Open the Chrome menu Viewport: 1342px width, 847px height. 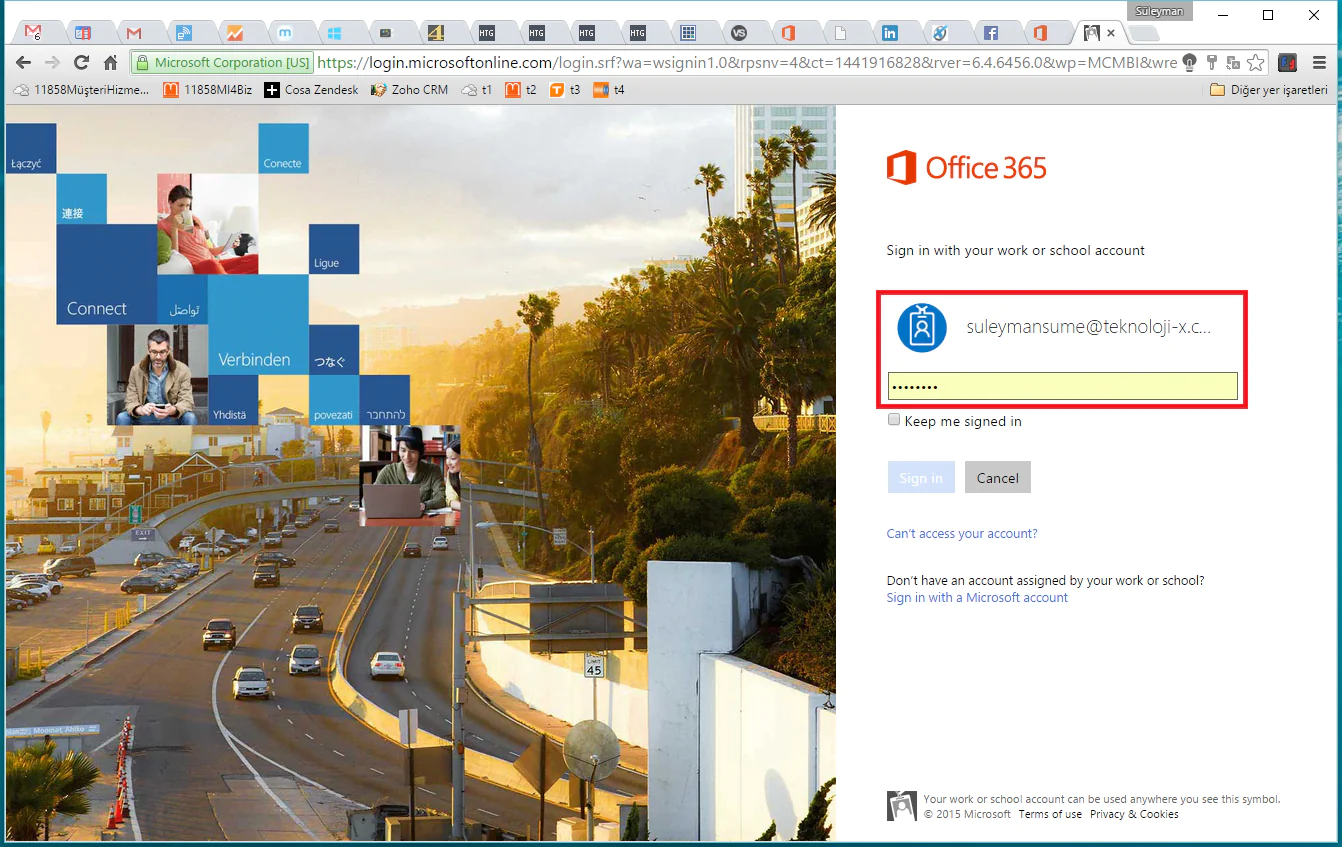click(1319, 61)
